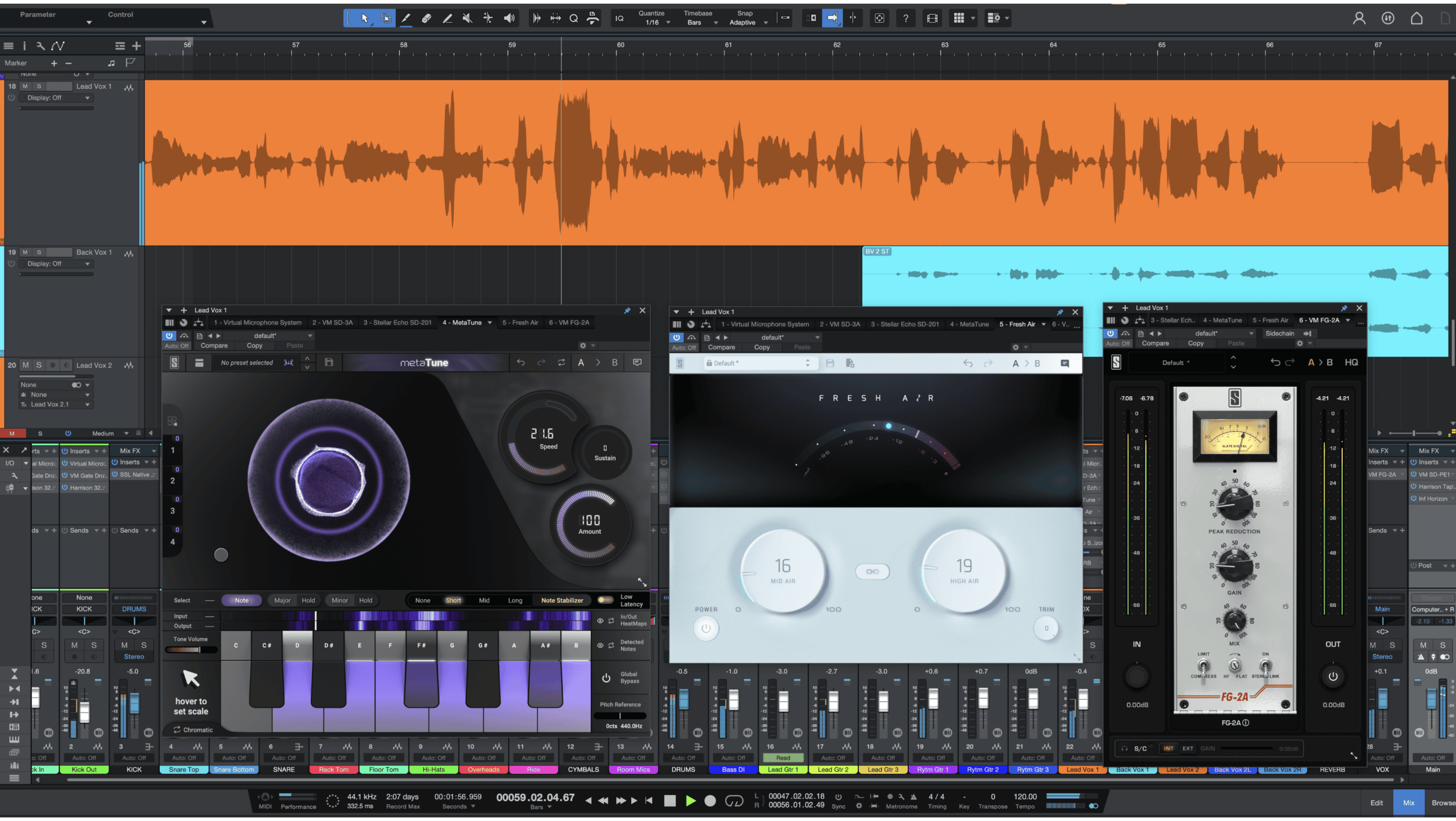Switch to the 5 - Fresh Air tab in metaTune window
This screenshot has width=1456, height=821.
pyautogui.click(x=519, y=322)
